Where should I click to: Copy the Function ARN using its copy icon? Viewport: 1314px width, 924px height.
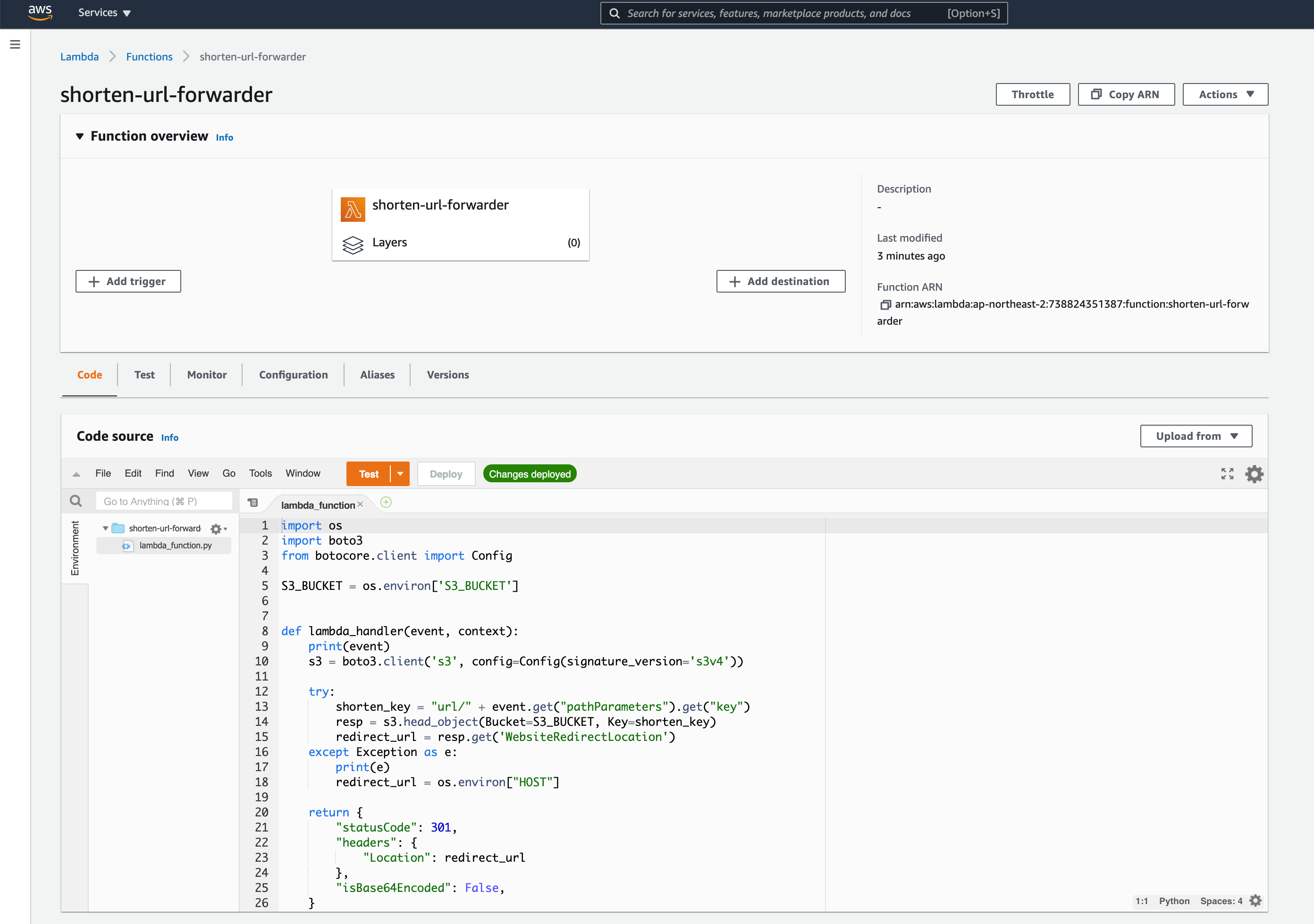point(885,305)
